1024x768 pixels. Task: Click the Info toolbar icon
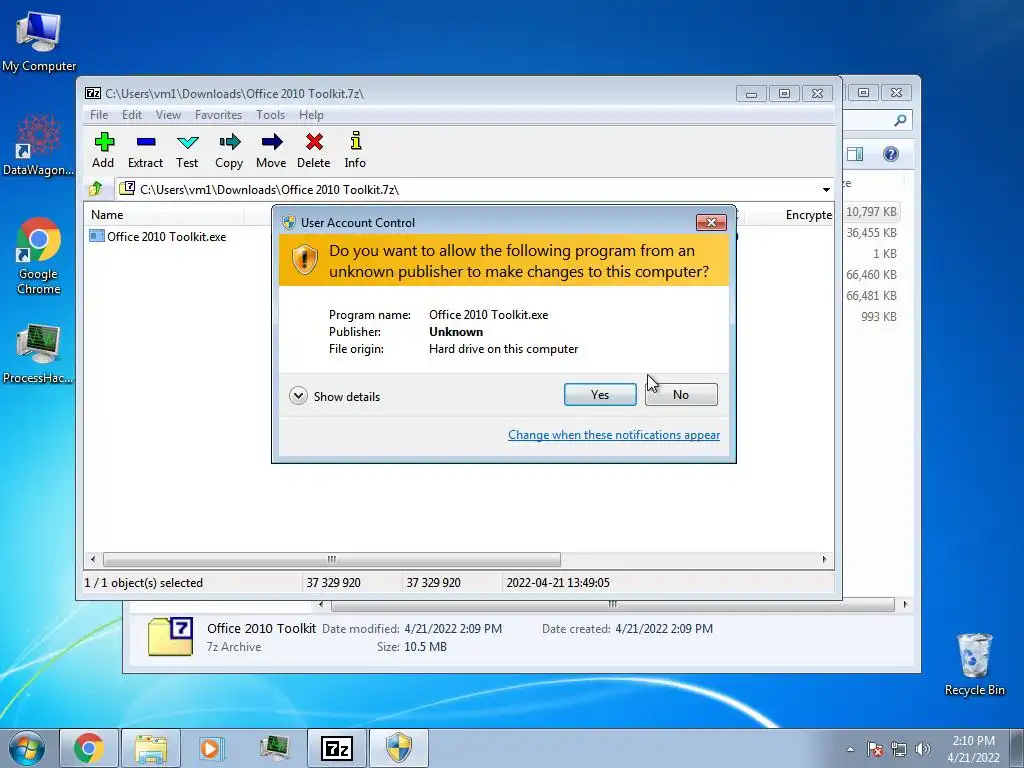coord(355,150)
